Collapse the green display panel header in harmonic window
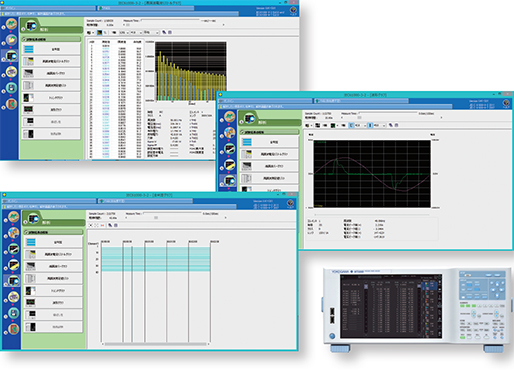 click(51, 39)
